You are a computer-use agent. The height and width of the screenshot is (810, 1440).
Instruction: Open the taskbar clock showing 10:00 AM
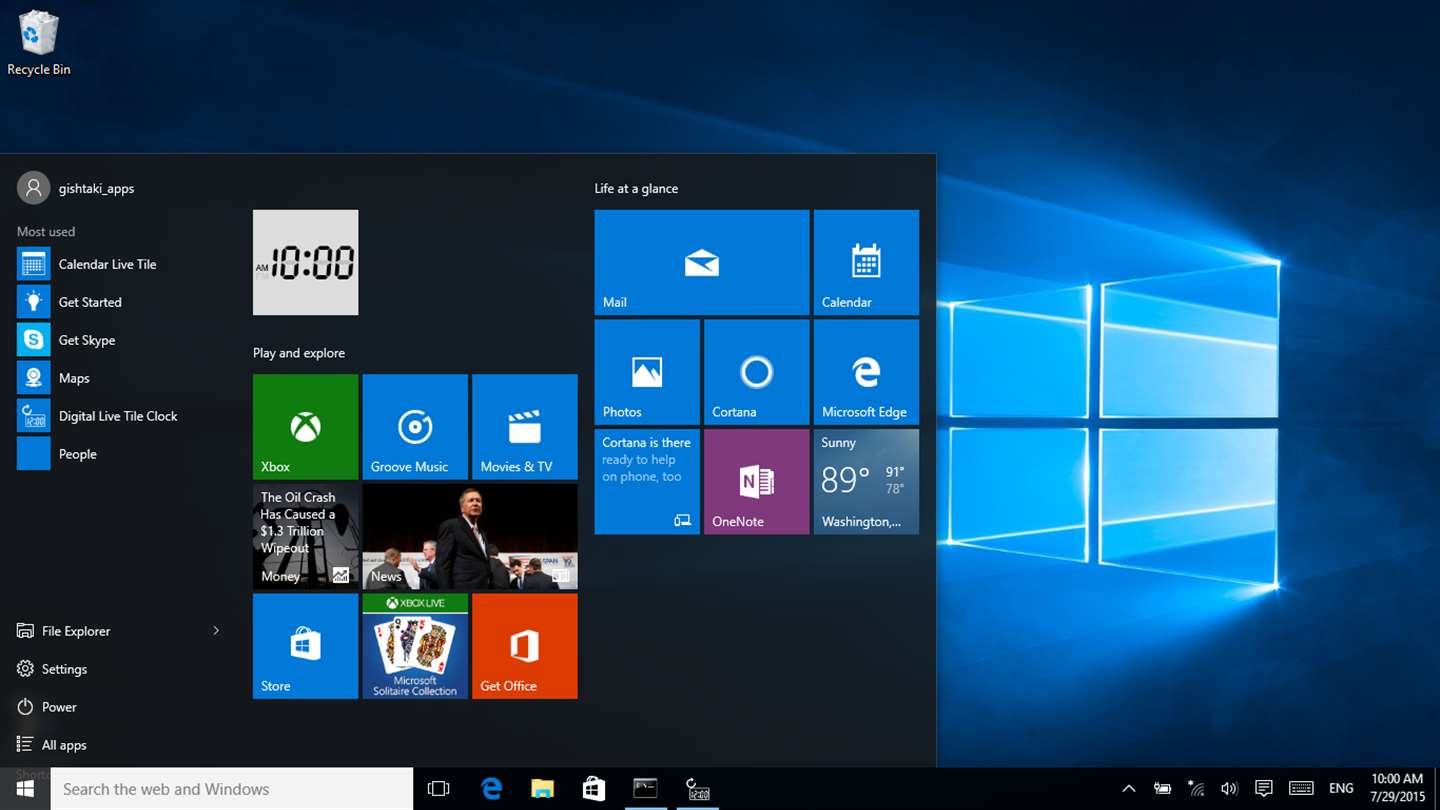pos(1397,789)
